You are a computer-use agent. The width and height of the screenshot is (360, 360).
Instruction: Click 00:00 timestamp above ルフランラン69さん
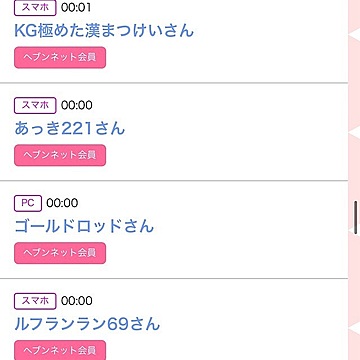click(77, 301)
